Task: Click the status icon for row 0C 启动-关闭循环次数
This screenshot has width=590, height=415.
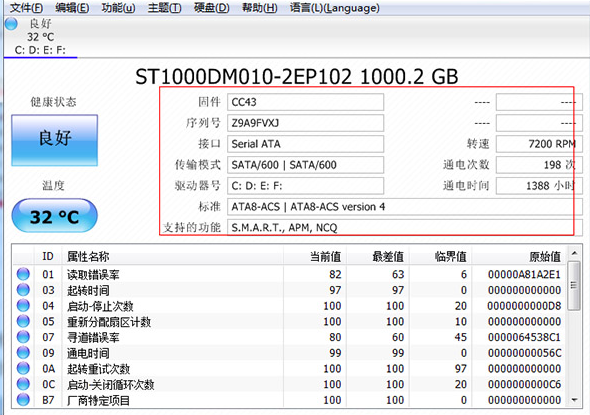Action: (x=23, y=384)
